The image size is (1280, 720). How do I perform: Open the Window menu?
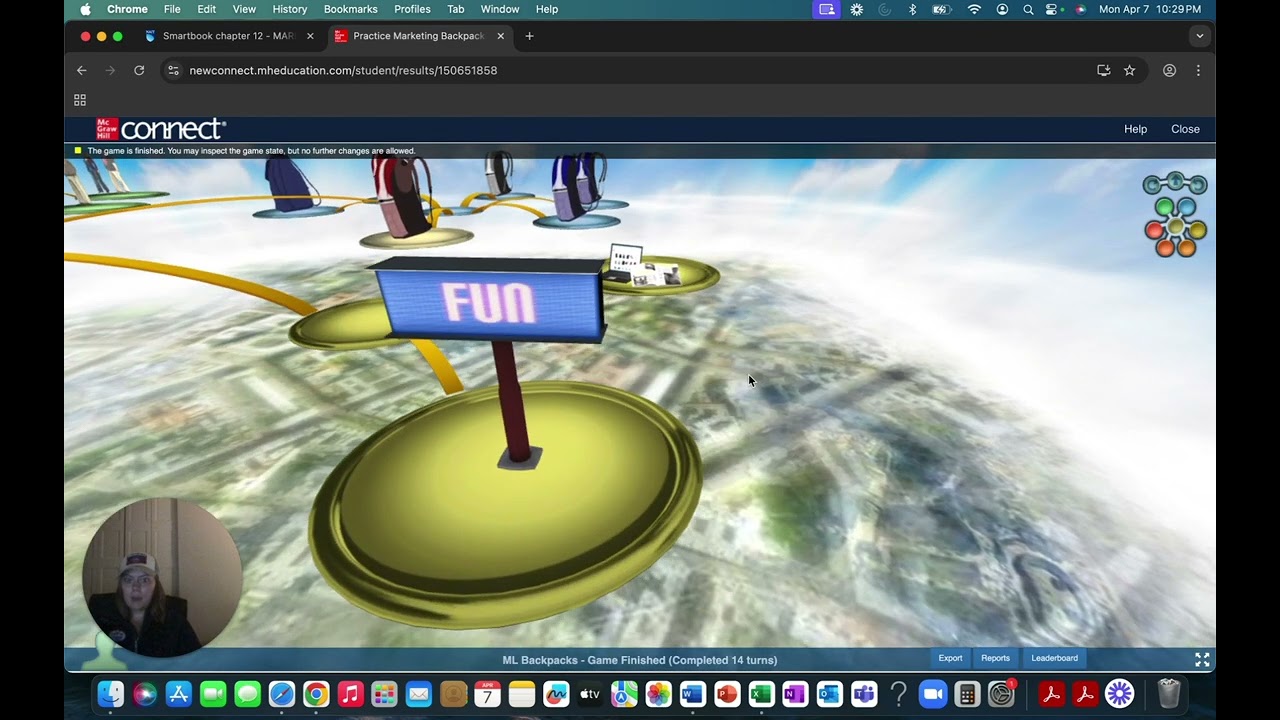499,9
